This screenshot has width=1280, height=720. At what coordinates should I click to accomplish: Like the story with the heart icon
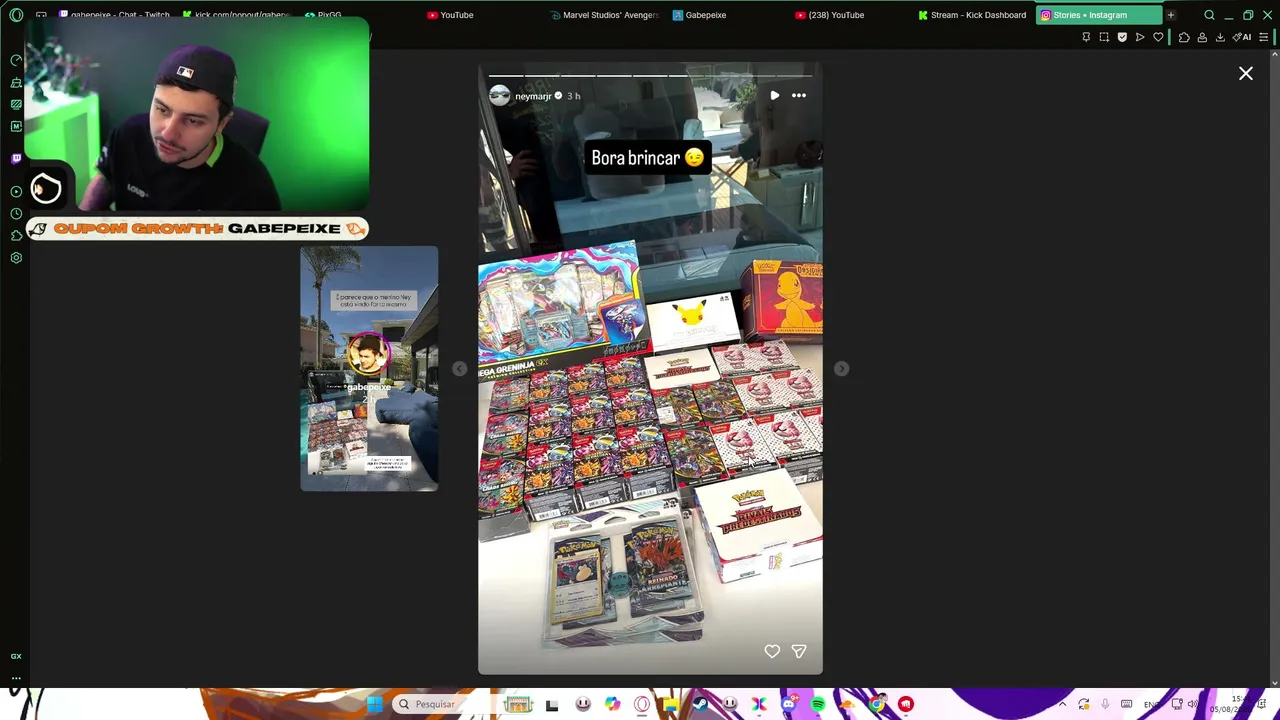pos(772,651)
